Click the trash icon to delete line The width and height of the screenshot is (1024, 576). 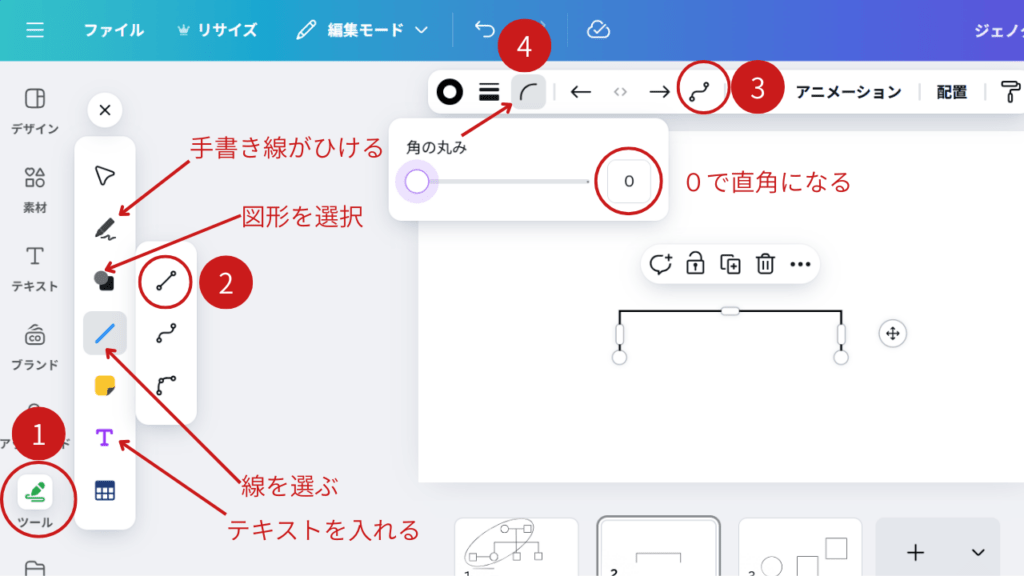[765, 264]
